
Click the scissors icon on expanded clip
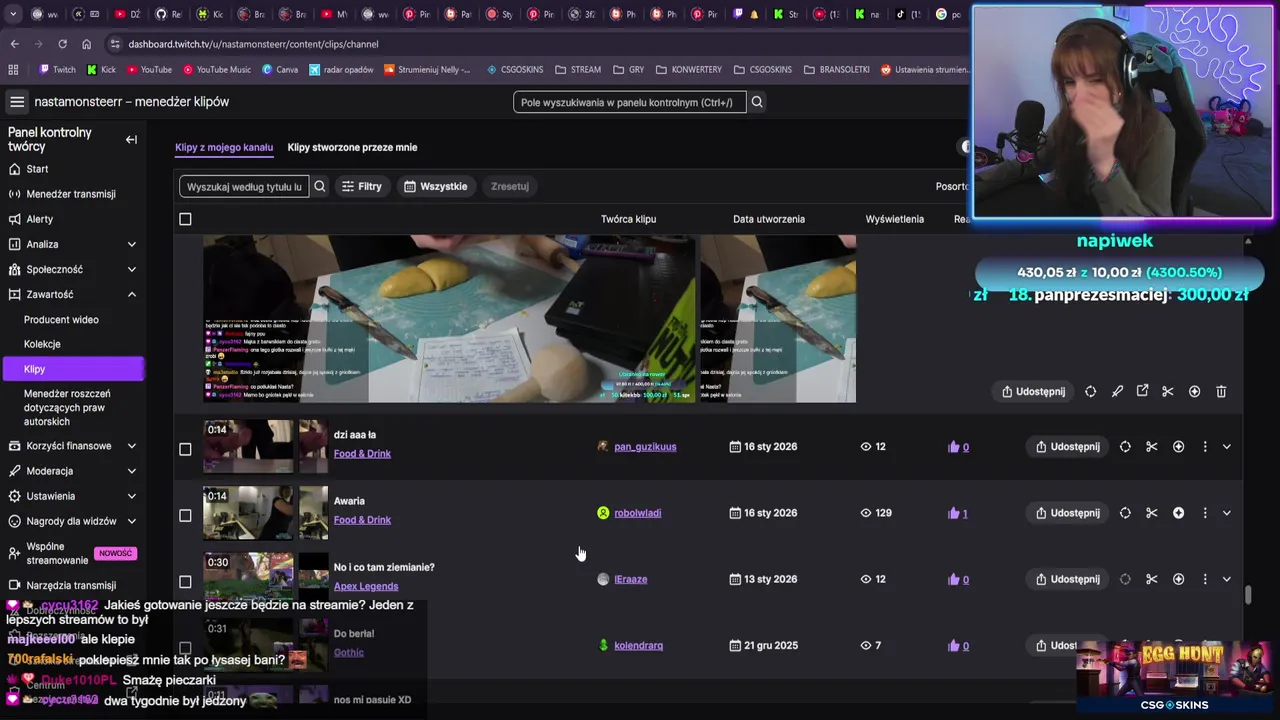click(x=1168, y=392)
